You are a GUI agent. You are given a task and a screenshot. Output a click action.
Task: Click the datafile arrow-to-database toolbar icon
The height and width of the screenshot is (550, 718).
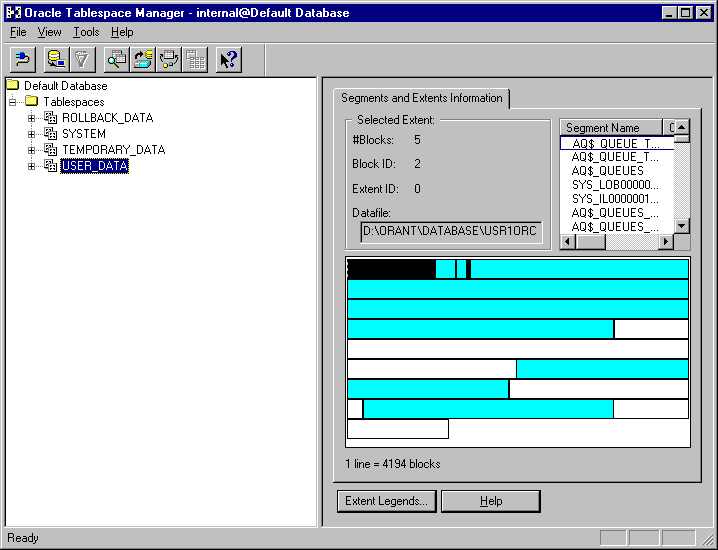point(143,60)
